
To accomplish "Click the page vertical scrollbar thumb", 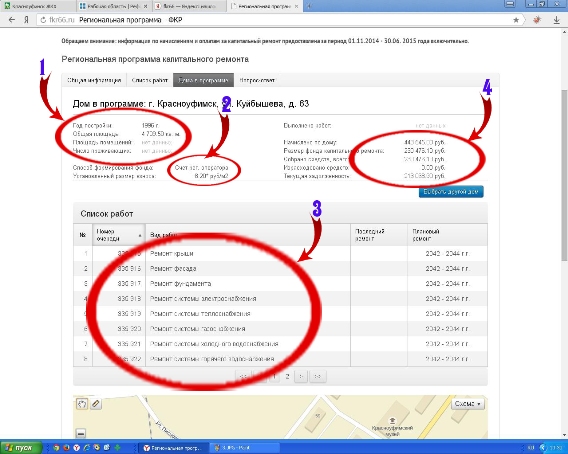I will 564,175.
